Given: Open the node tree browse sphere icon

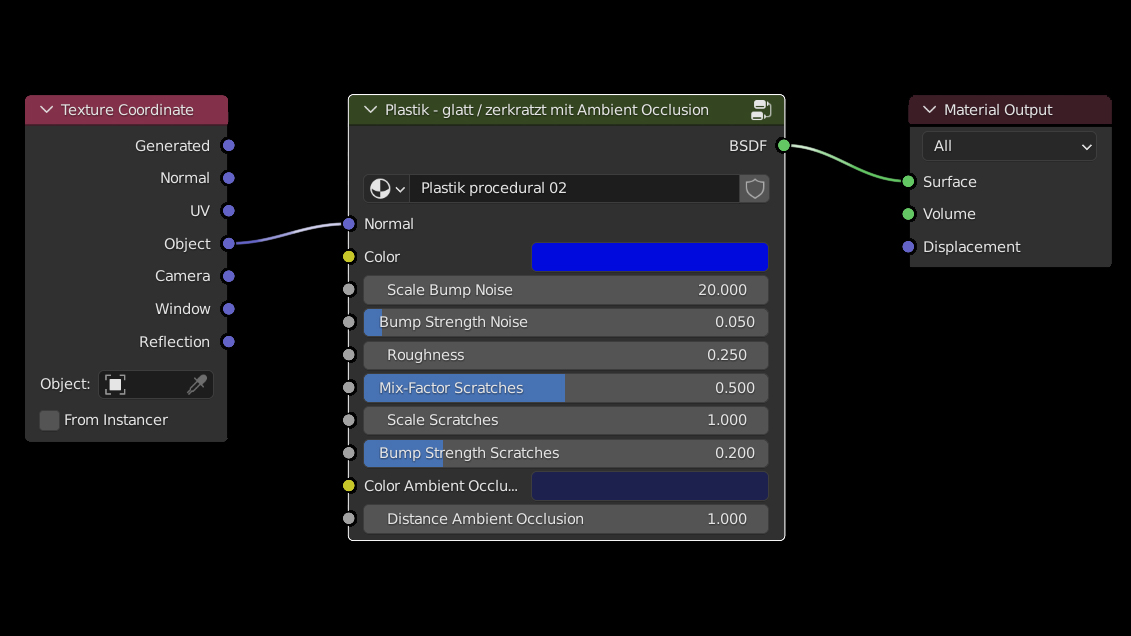Looking at the screenshot, I should [386, 188].
